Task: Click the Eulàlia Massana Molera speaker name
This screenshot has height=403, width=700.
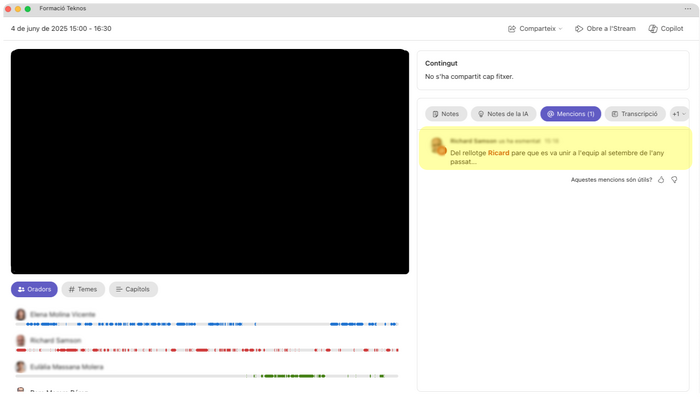Action: [67, 367]
